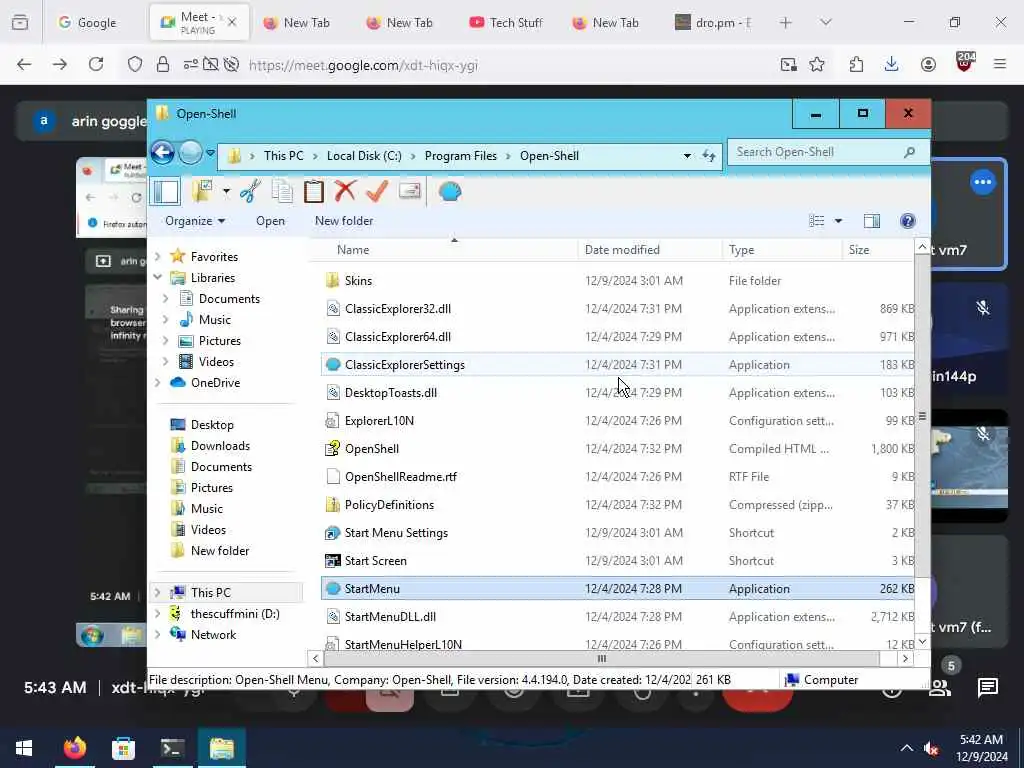Click Program Files in breadcrumb path
Viewport: 1024px width, 768px height.
pyautogui.click(x=460, y=155)
